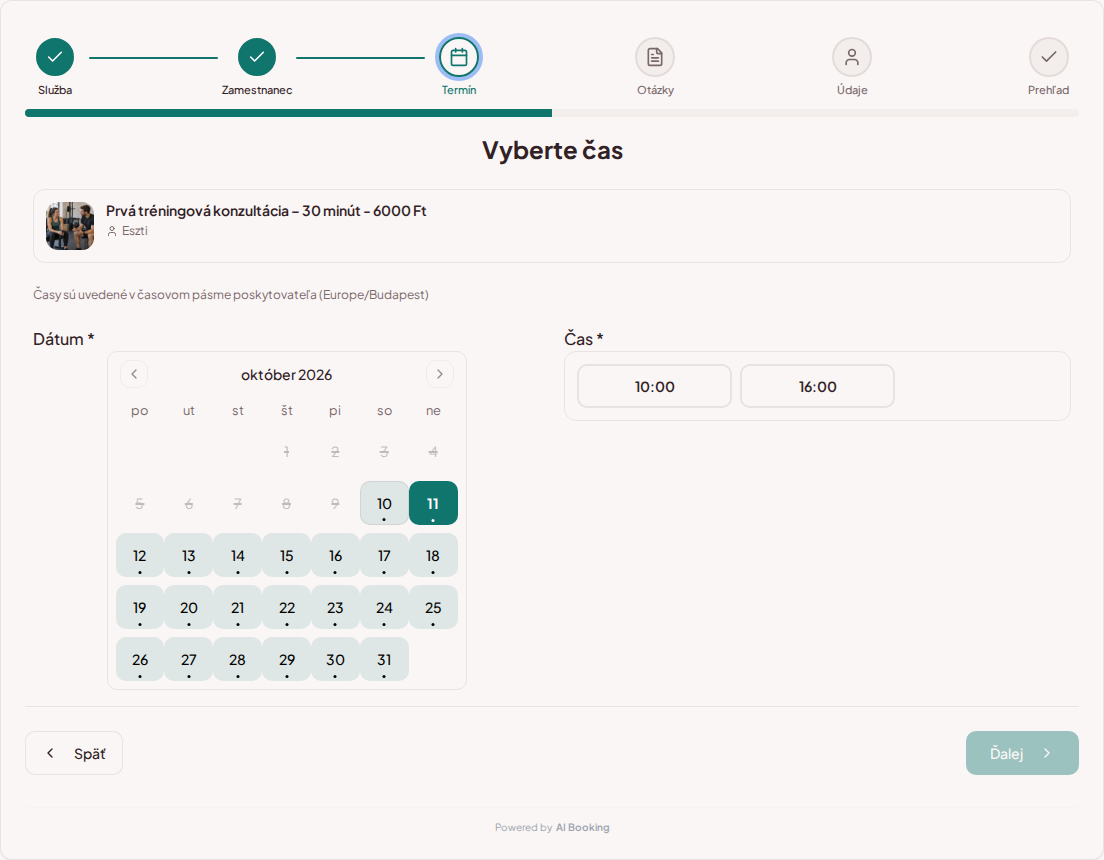The image size is (1104, 860).
Task: Click the Späť back button
Action: tap(74, 753)
